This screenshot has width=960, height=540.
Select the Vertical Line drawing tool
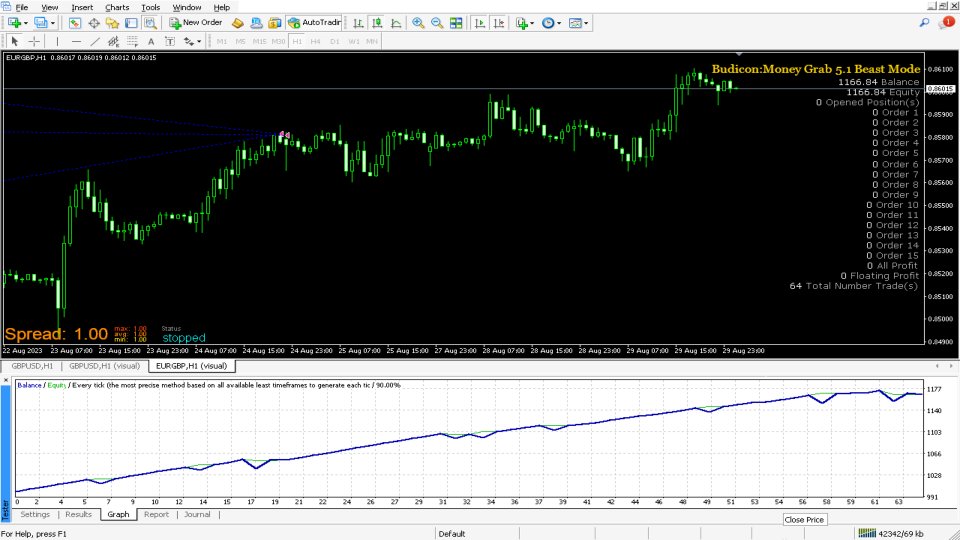click(x=57, y=41)
